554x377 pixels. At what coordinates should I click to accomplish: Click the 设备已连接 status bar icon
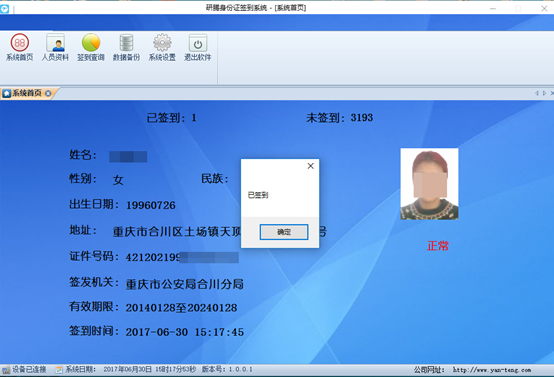coord(6,370)
